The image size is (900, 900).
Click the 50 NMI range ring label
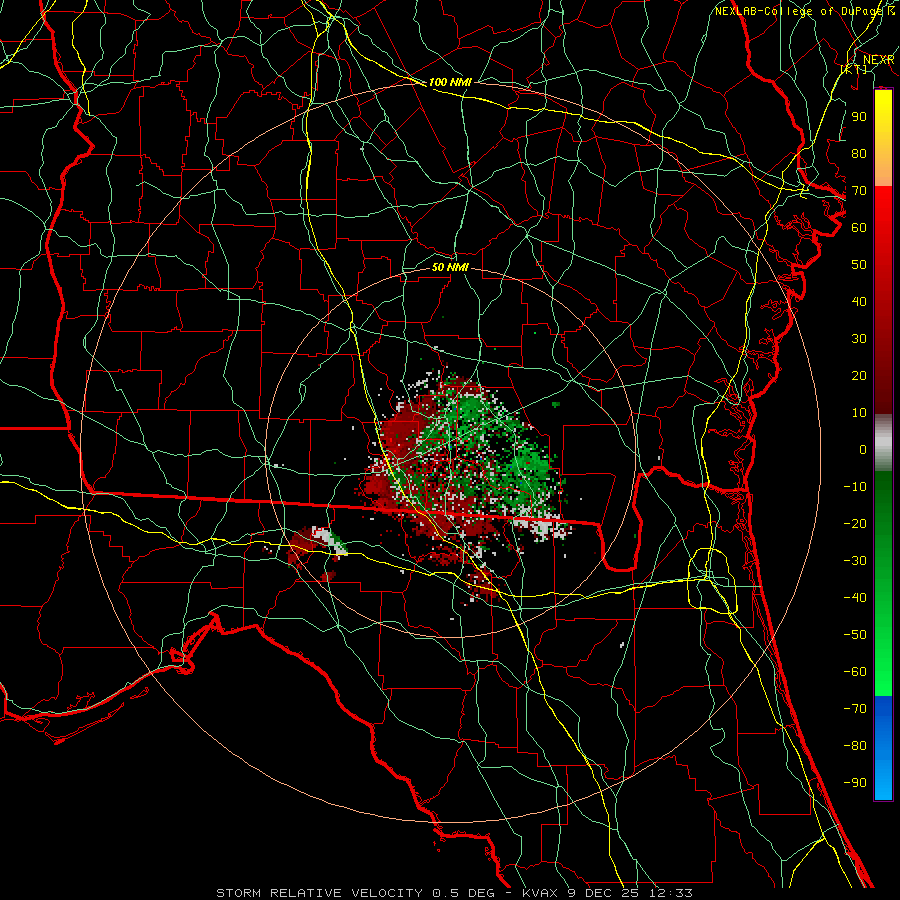point(450,267)
